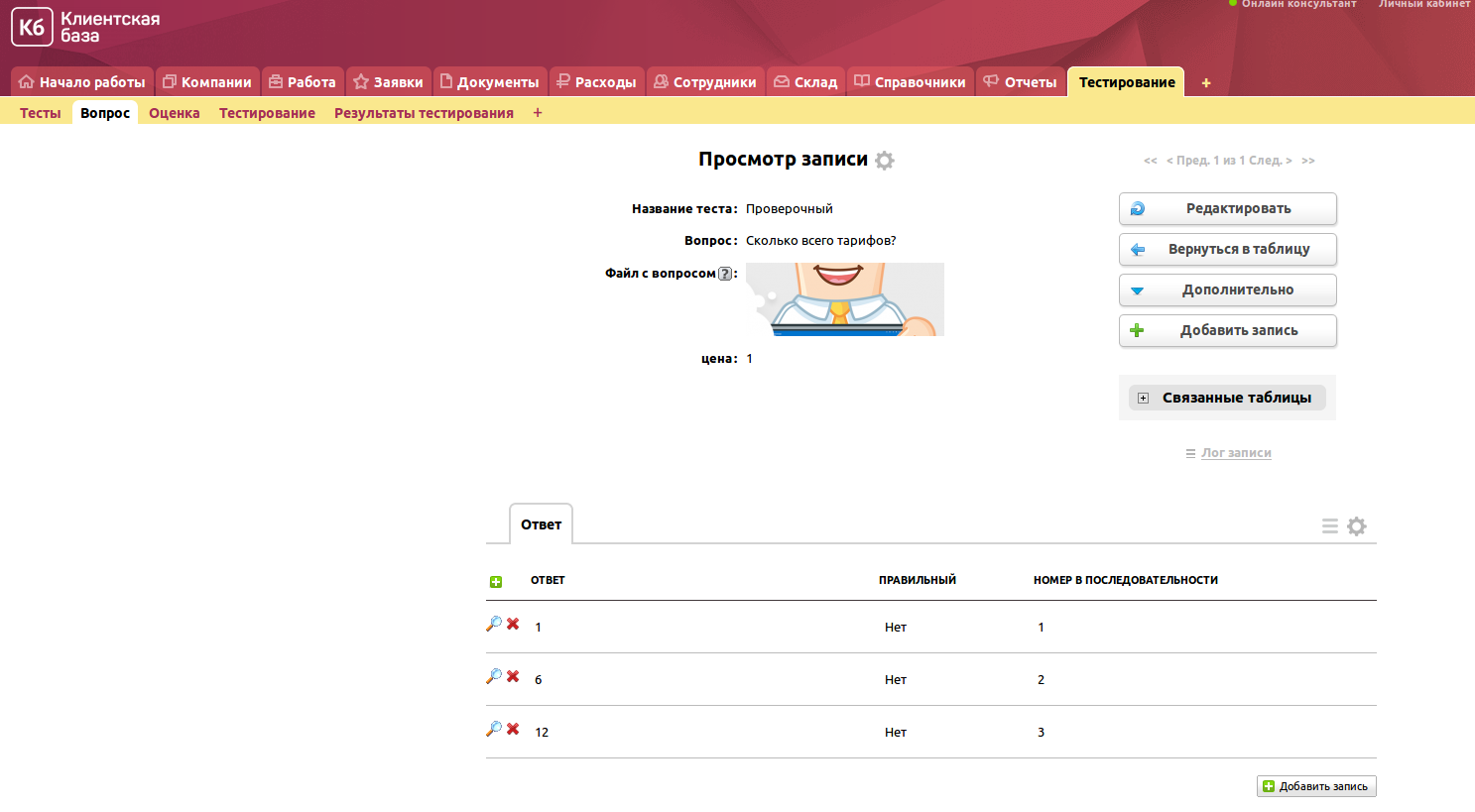Viewport: 1475px width, 812px height.
Task: Delete answer 12 with red cross icon
Action: (513, 729)
